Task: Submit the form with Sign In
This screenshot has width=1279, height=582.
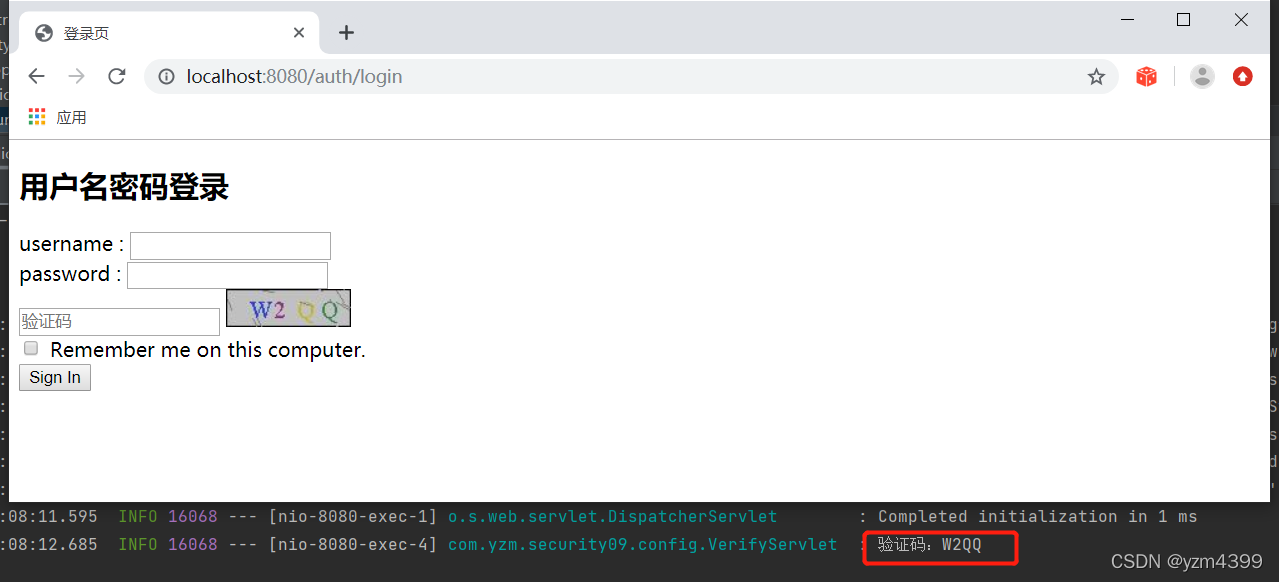Action: point(55,377)
